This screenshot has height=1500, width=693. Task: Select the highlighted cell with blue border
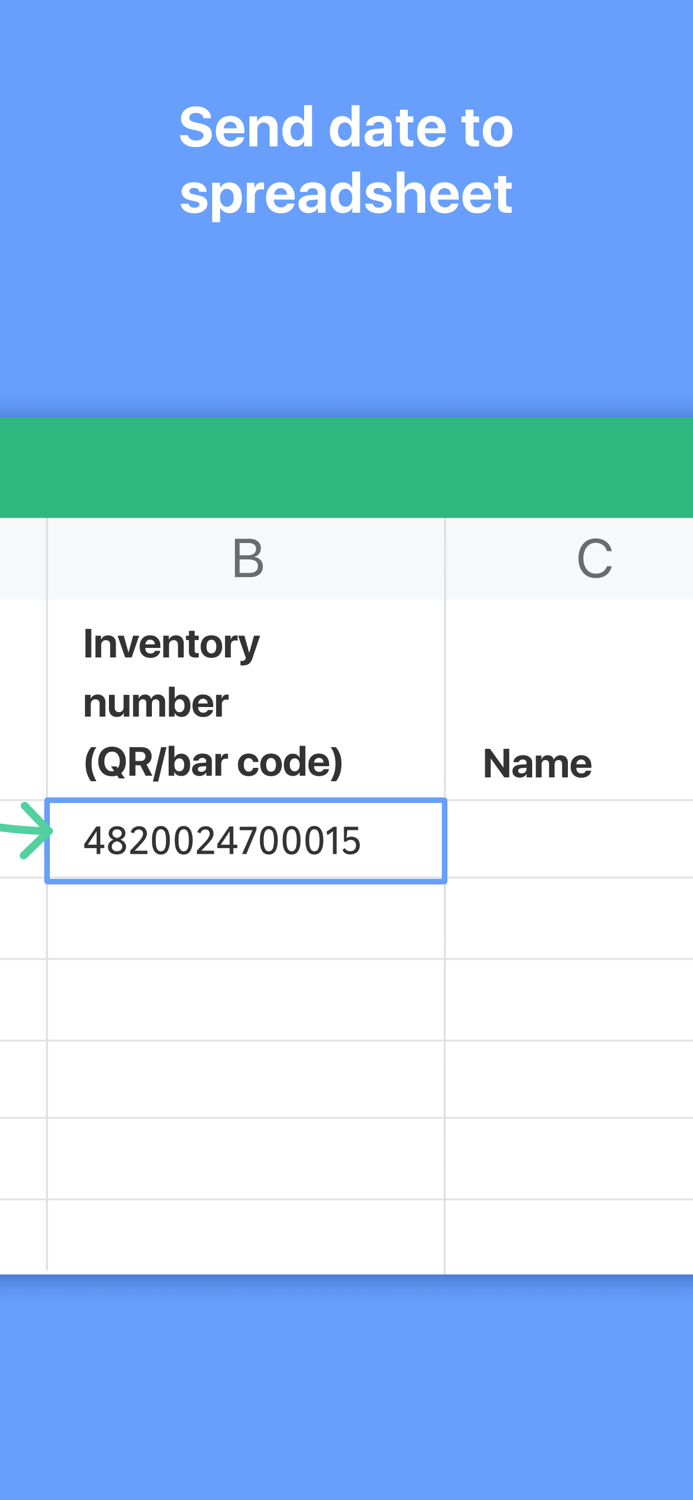246,841
